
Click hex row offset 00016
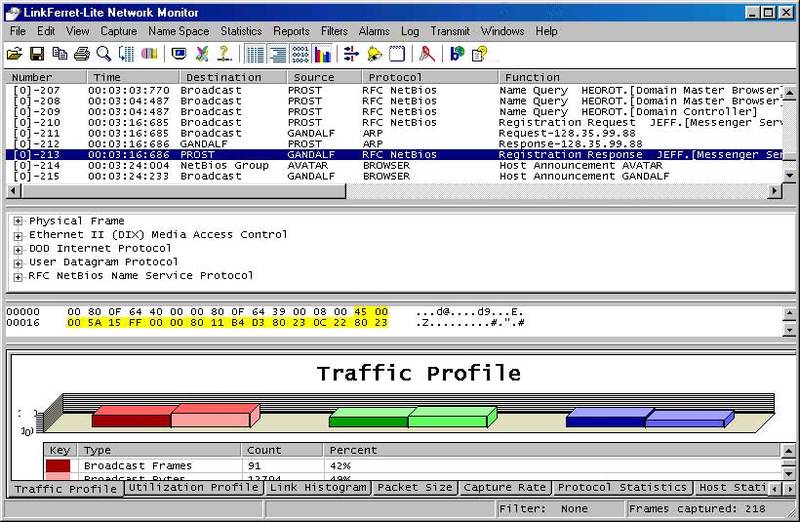coord(23,322)
